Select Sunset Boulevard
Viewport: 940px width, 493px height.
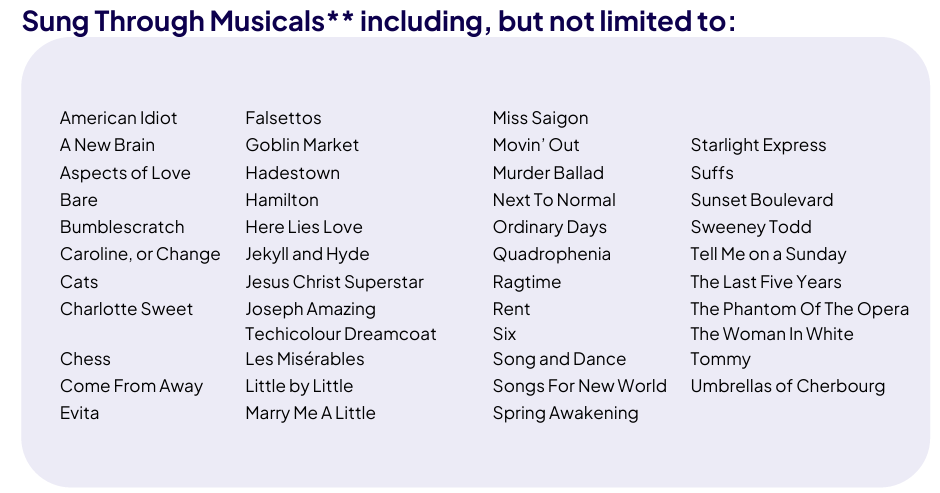click(762, 200)
